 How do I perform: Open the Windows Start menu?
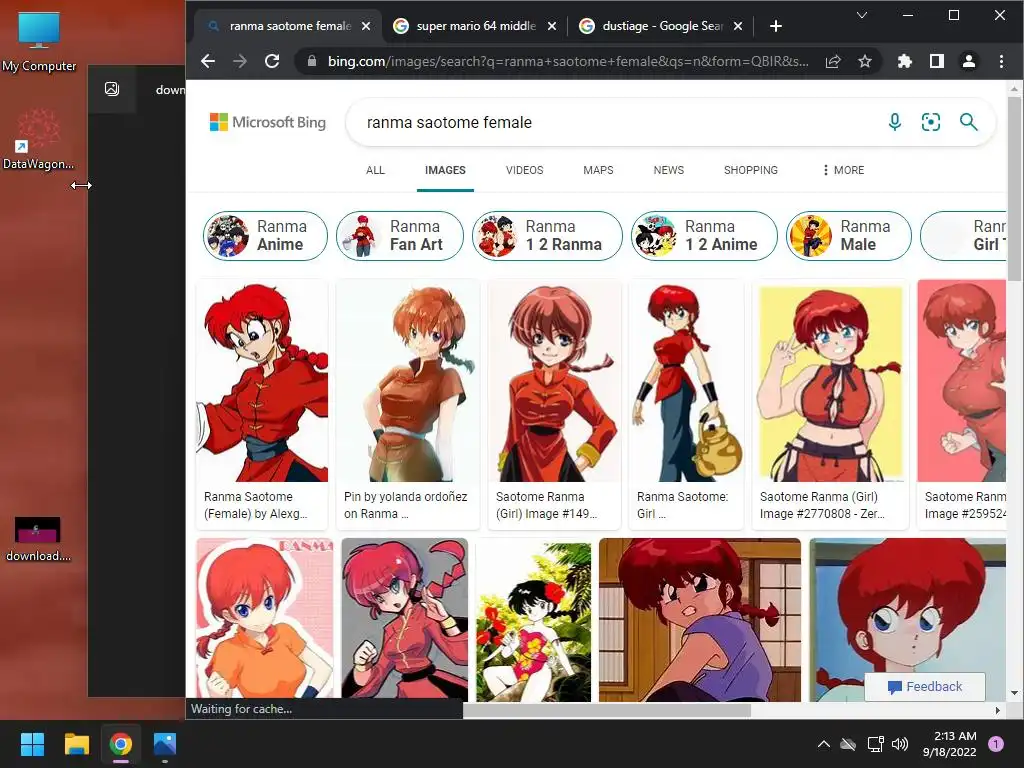(x=32, y=744)
